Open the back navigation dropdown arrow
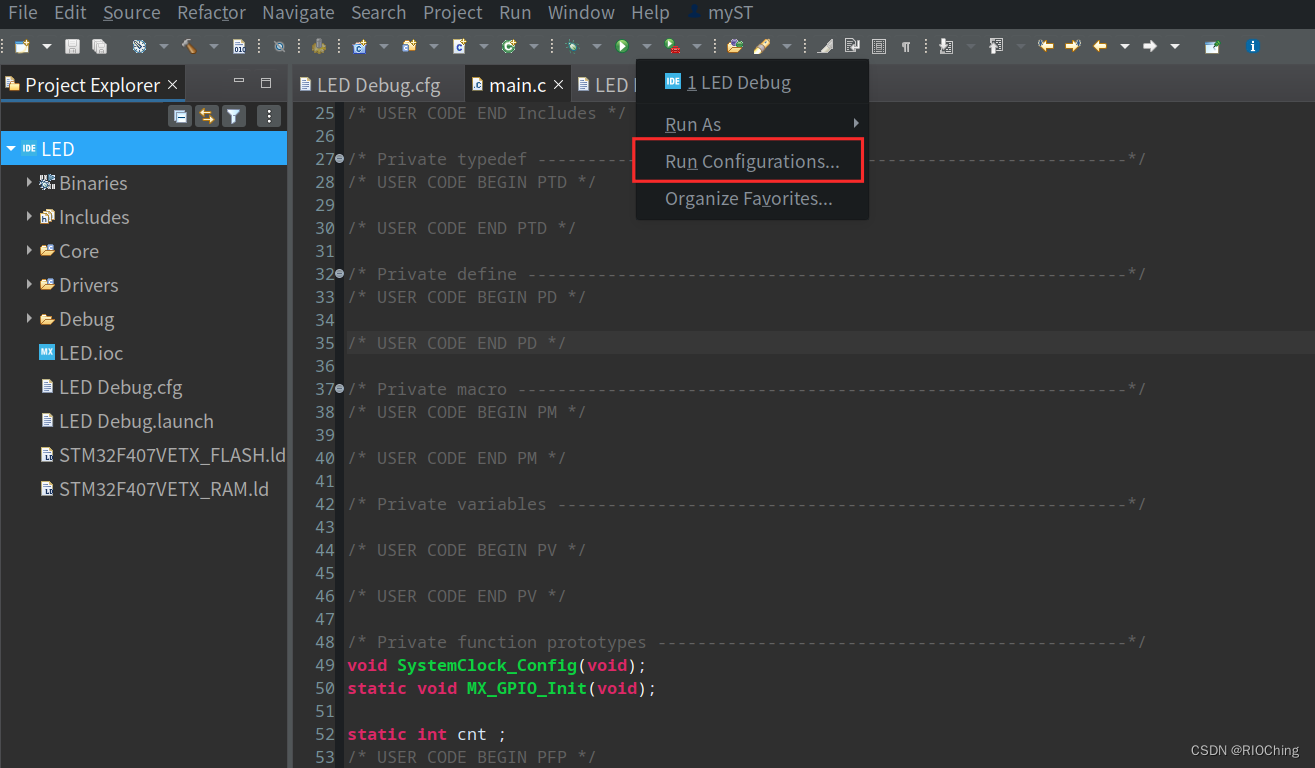 (x=1125, y=46)
